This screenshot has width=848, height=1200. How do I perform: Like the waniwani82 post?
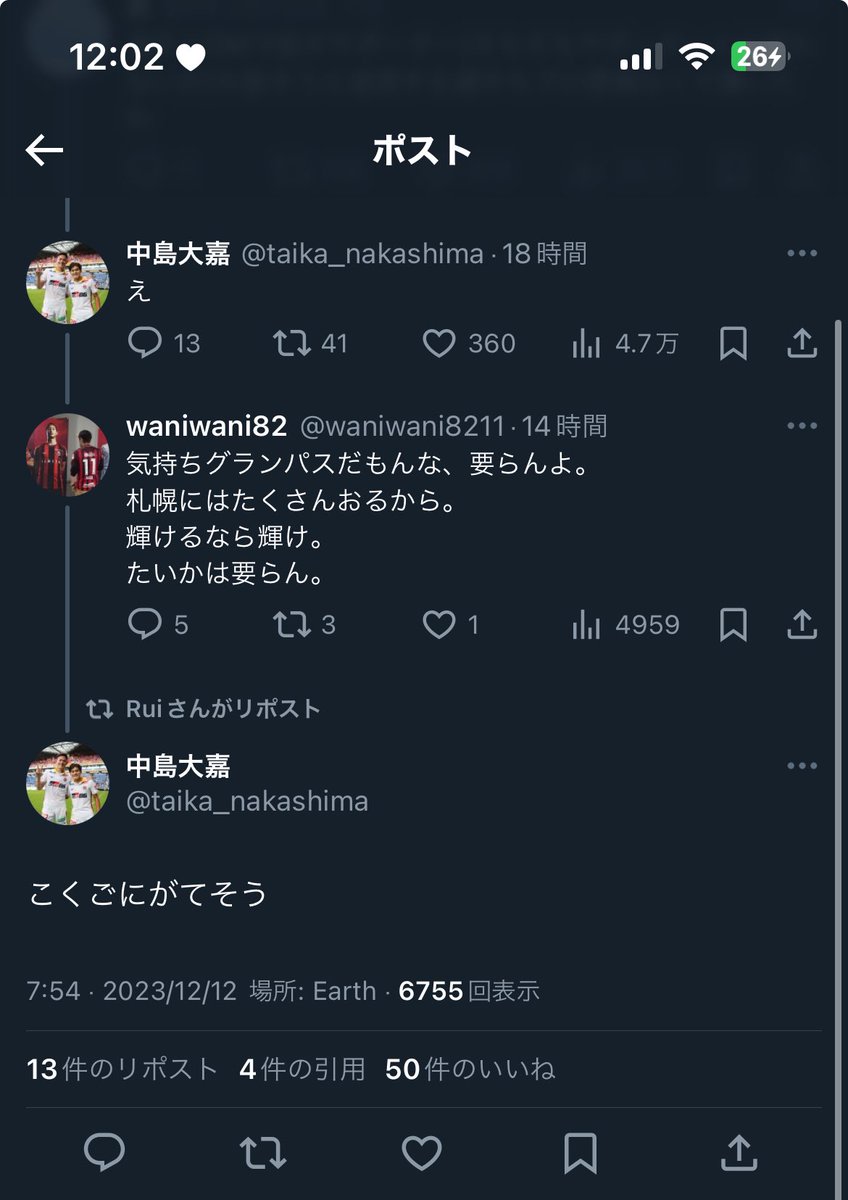coord(439,625)
